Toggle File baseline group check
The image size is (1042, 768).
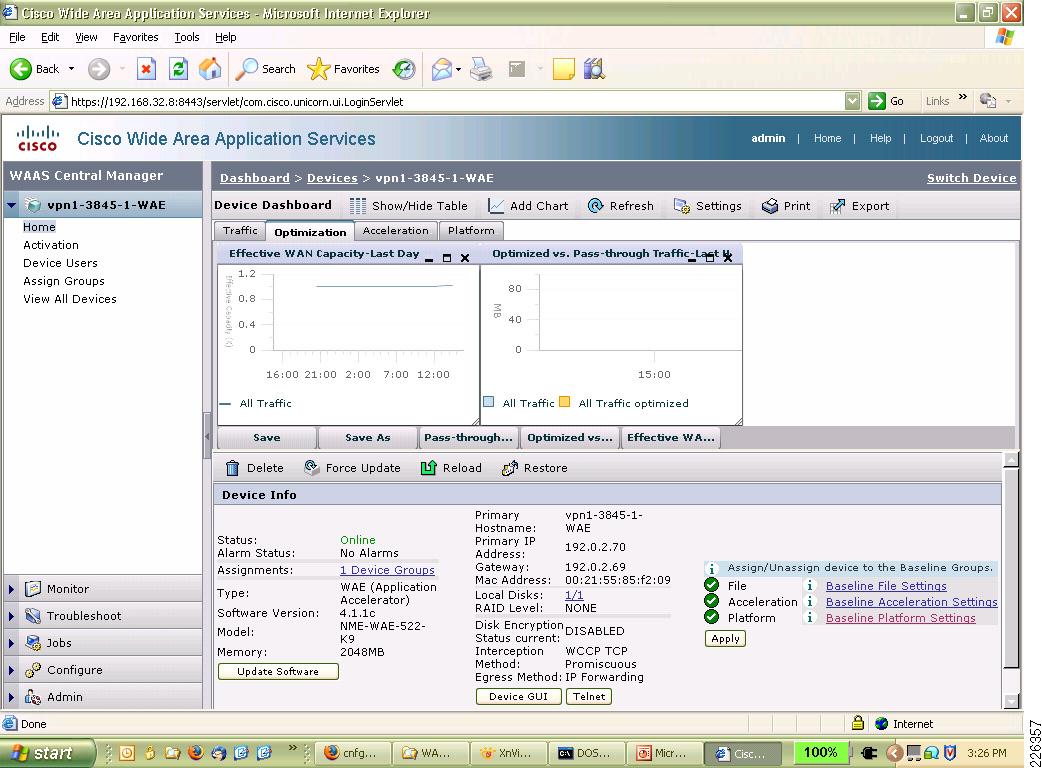(712, 585)
